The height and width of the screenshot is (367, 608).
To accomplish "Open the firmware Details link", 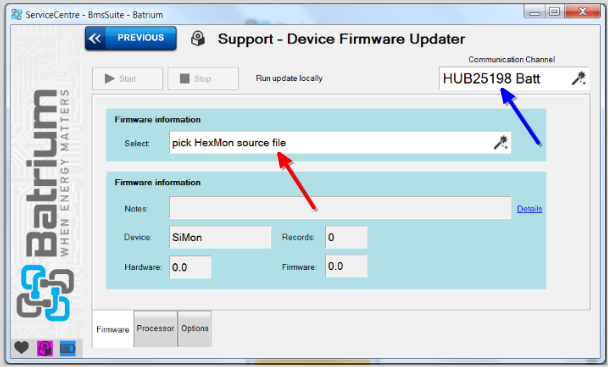I will (529, 209).
